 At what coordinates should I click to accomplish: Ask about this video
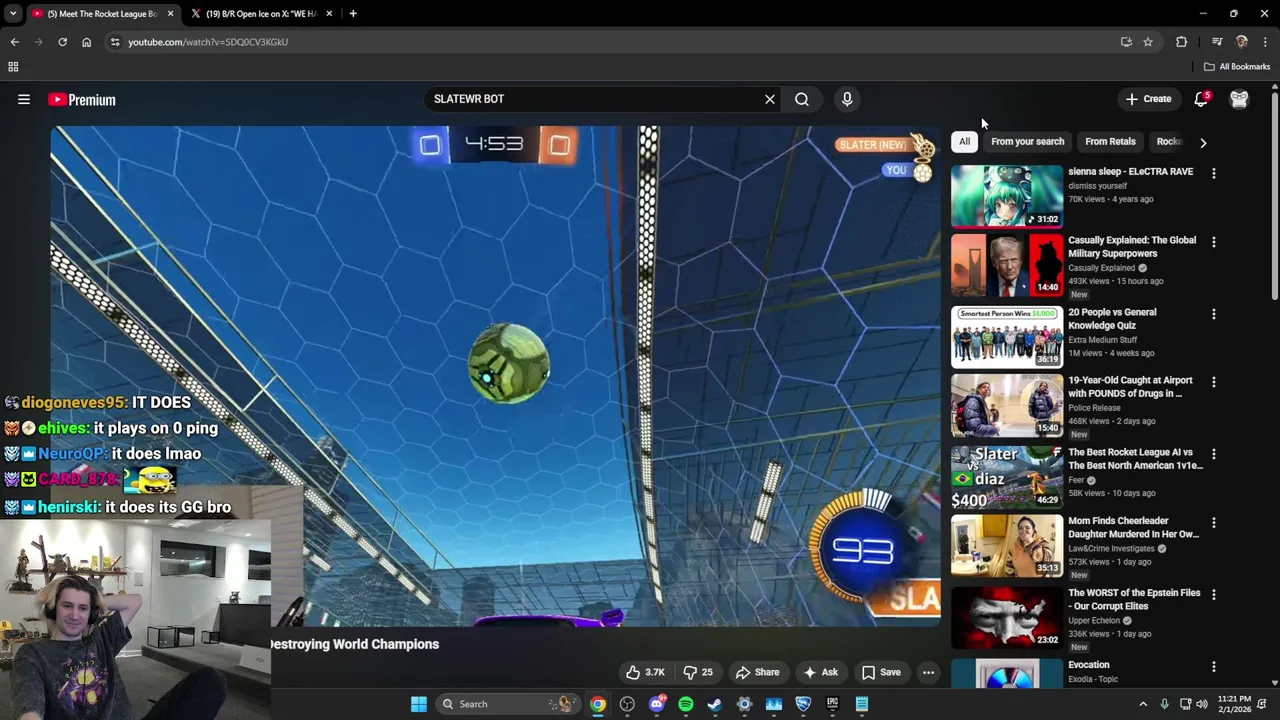820,672
